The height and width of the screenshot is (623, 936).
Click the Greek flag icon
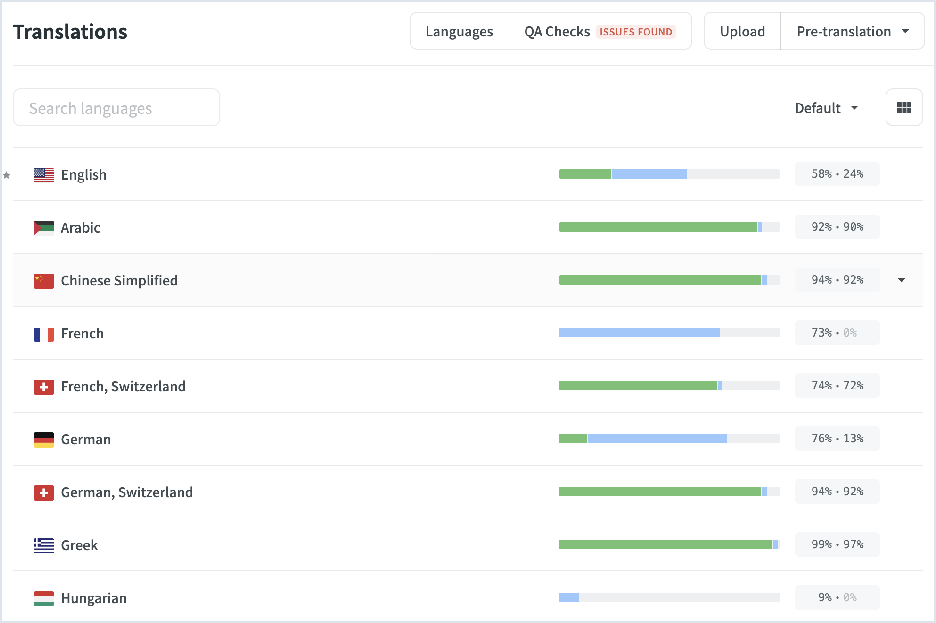click(44, 546)
